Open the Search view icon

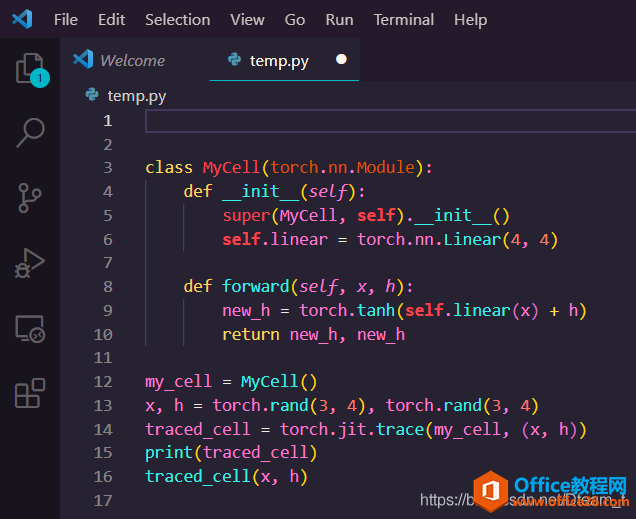pyautogui.click(x=30, y=133)
